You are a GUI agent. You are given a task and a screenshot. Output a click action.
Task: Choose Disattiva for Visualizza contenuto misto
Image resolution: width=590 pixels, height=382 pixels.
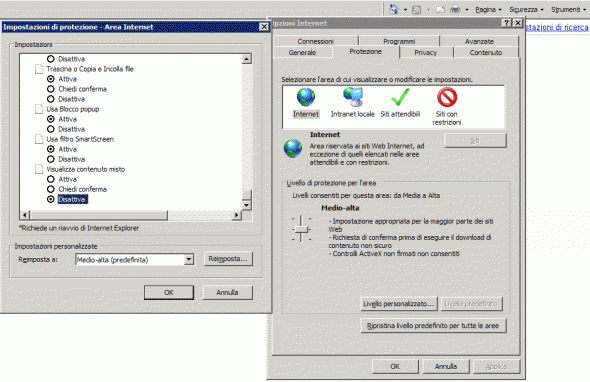click(51, 199)
